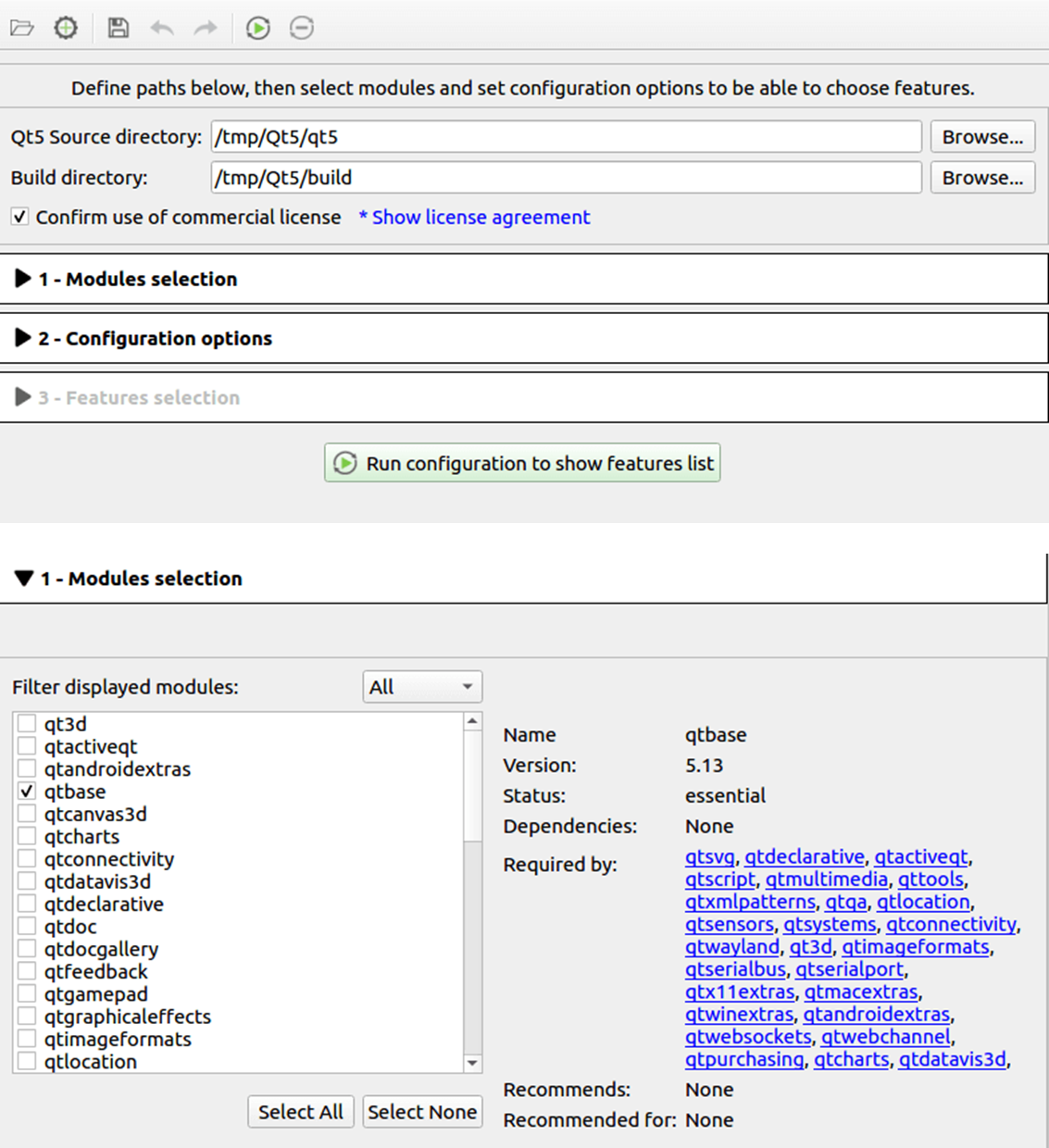The width and height of the screenshot is (1049, 1148).
Task: Save the configuration with the floppy disk icon
Action: [116, 28]
